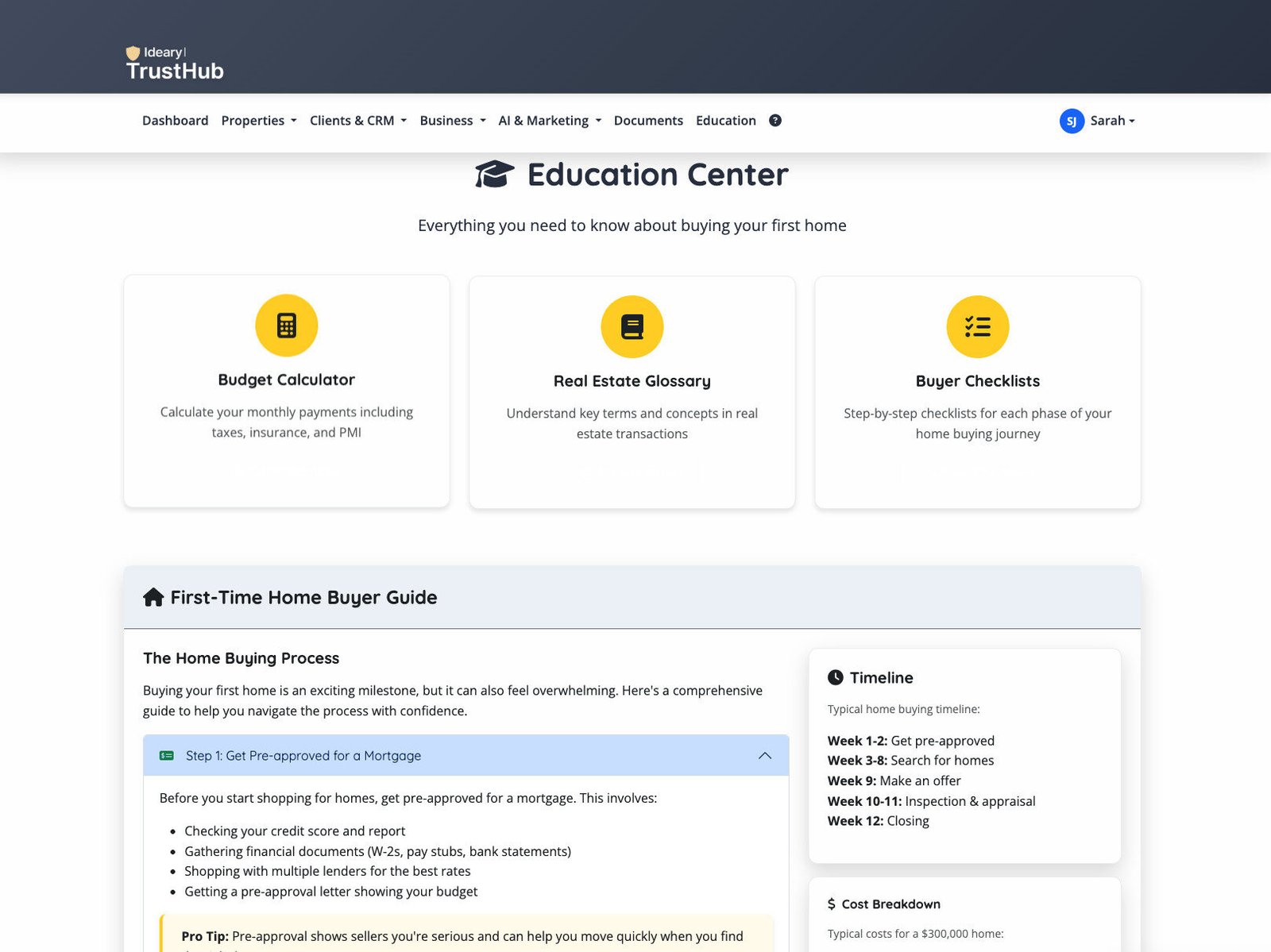Open the Real Estate Glossary title

point(632,382)
